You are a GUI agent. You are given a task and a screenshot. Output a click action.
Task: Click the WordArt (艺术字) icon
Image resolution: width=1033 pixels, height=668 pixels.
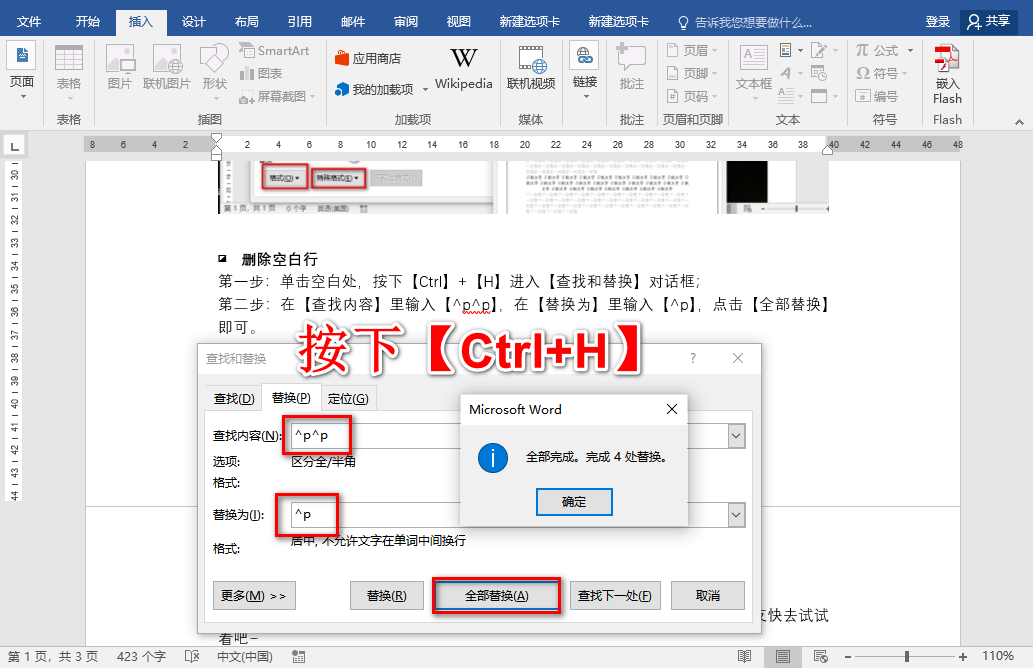pos(791,73)
